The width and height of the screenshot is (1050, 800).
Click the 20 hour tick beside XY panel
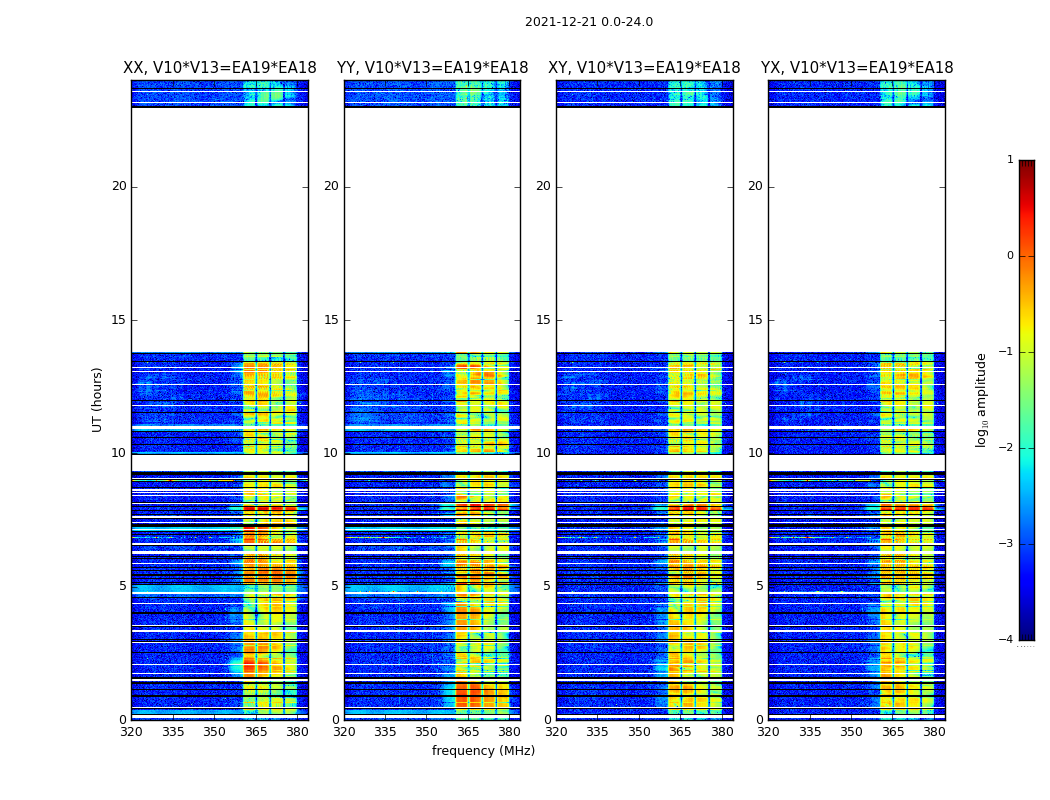click(x=543, y=186)
